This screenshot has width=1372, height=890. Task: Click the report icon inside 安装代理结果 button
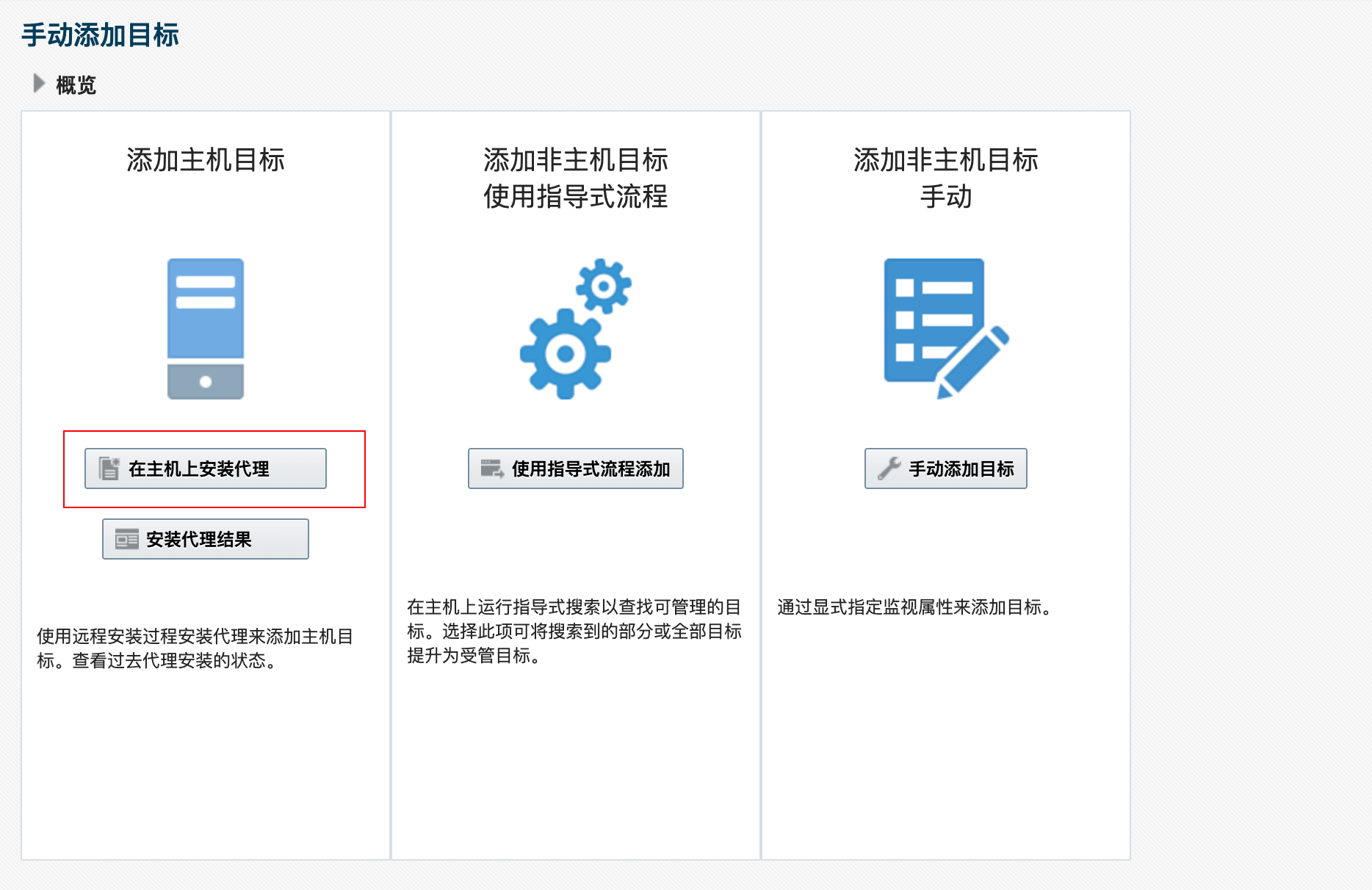coord(126,538)
